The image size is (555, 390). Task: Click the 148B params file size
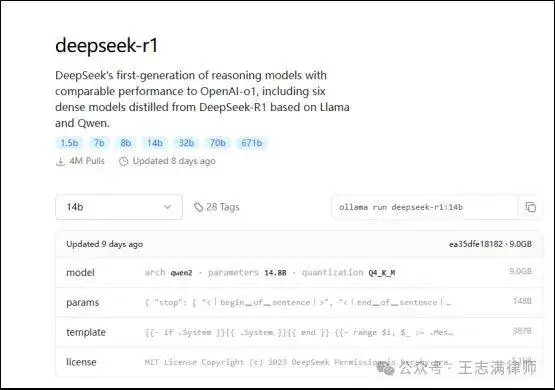point(522,301)
